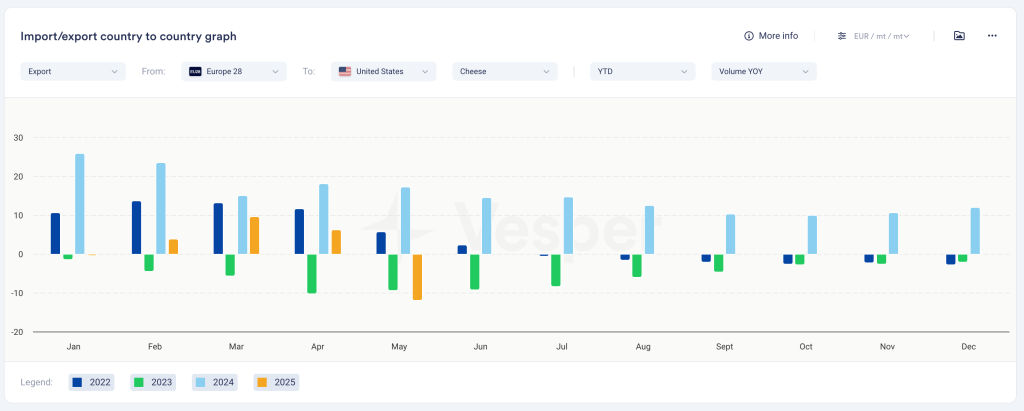Toggle the 2022 legend series
Viewport: 1024px width, 411px height.
(x=91, y=382)
